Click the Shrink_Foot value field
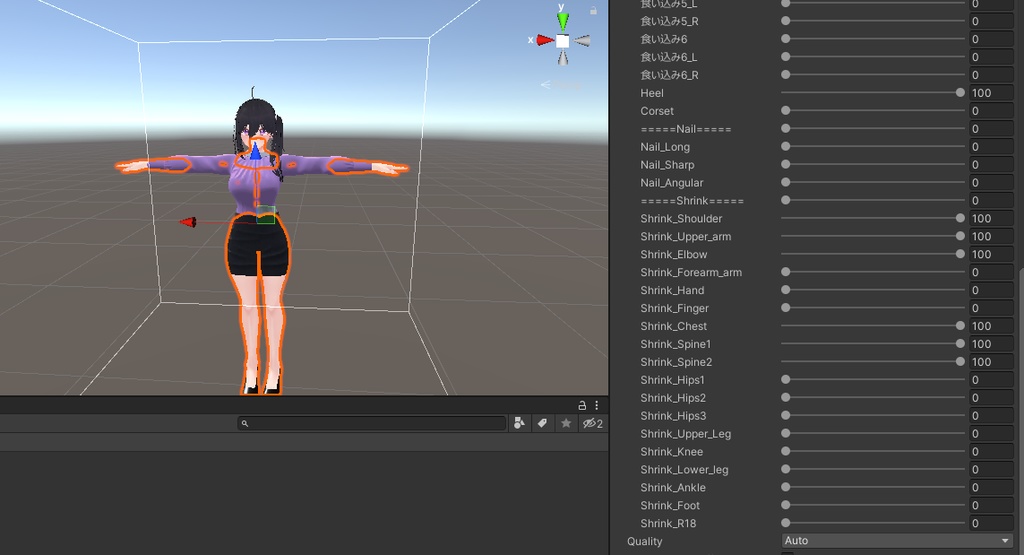This screenshot has width=1024, height=555. click(x=991, y=505)
